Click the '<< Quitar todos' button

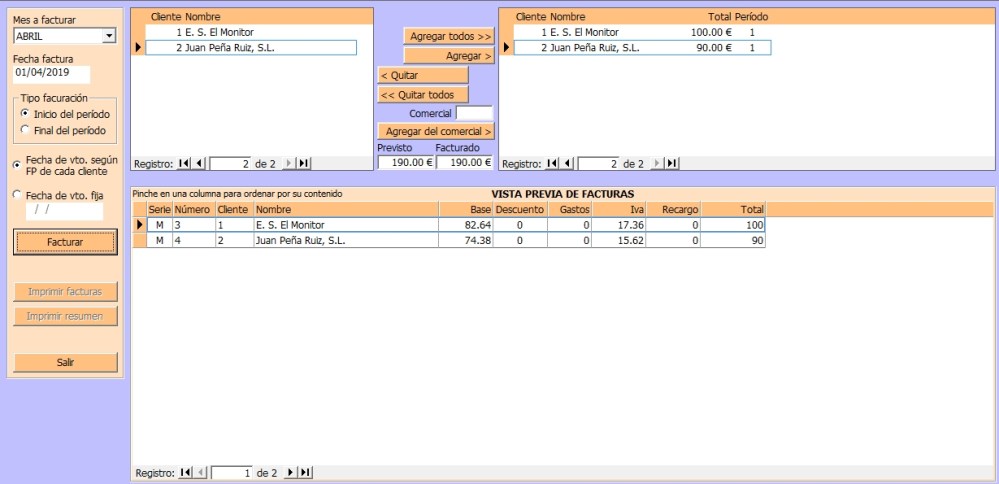(422, 95)
